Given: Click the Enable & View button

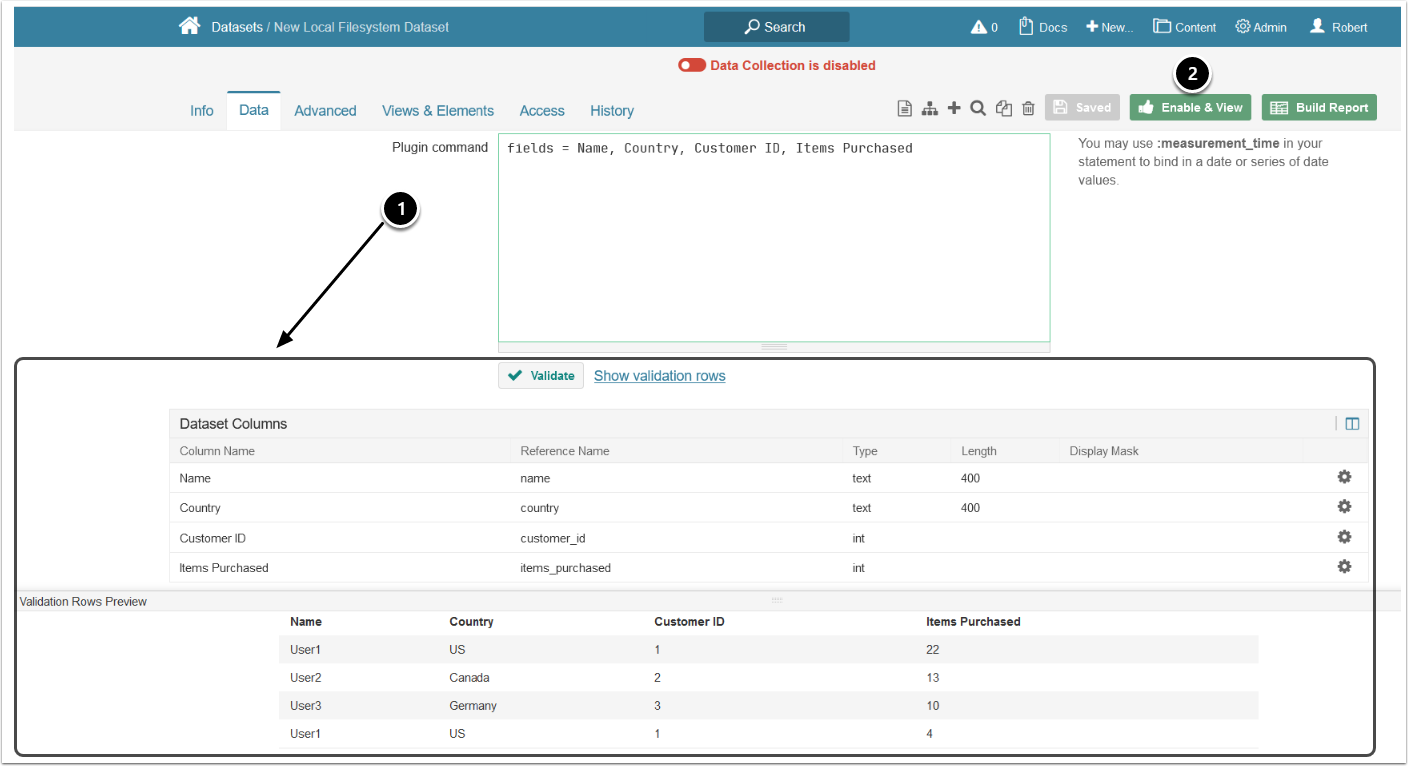Looking at the screenshot, I should click(1190, 108).
